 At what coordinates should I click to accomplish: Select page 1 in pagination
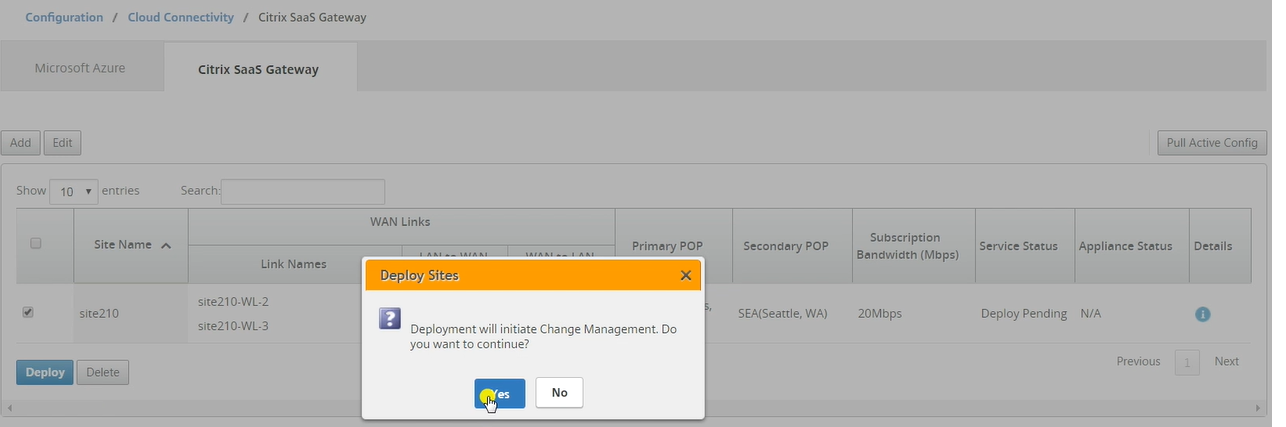(x=1187, y=362)
